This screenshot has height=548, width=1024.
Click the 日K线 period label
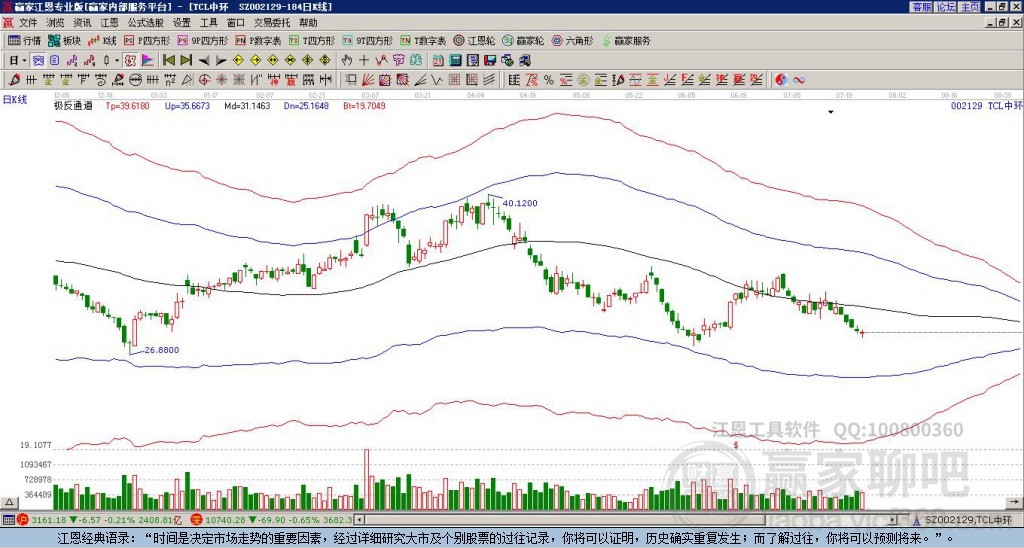[x=15, y=99]
